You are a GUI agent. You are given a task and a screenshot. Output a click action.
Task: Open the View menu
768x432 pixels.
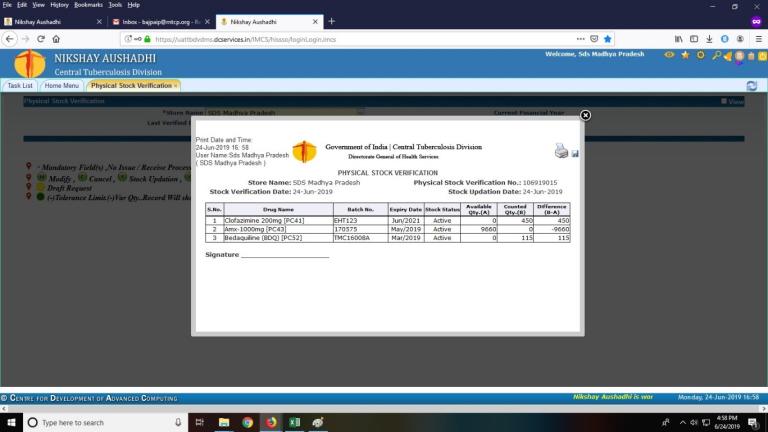tap(38, 5)
